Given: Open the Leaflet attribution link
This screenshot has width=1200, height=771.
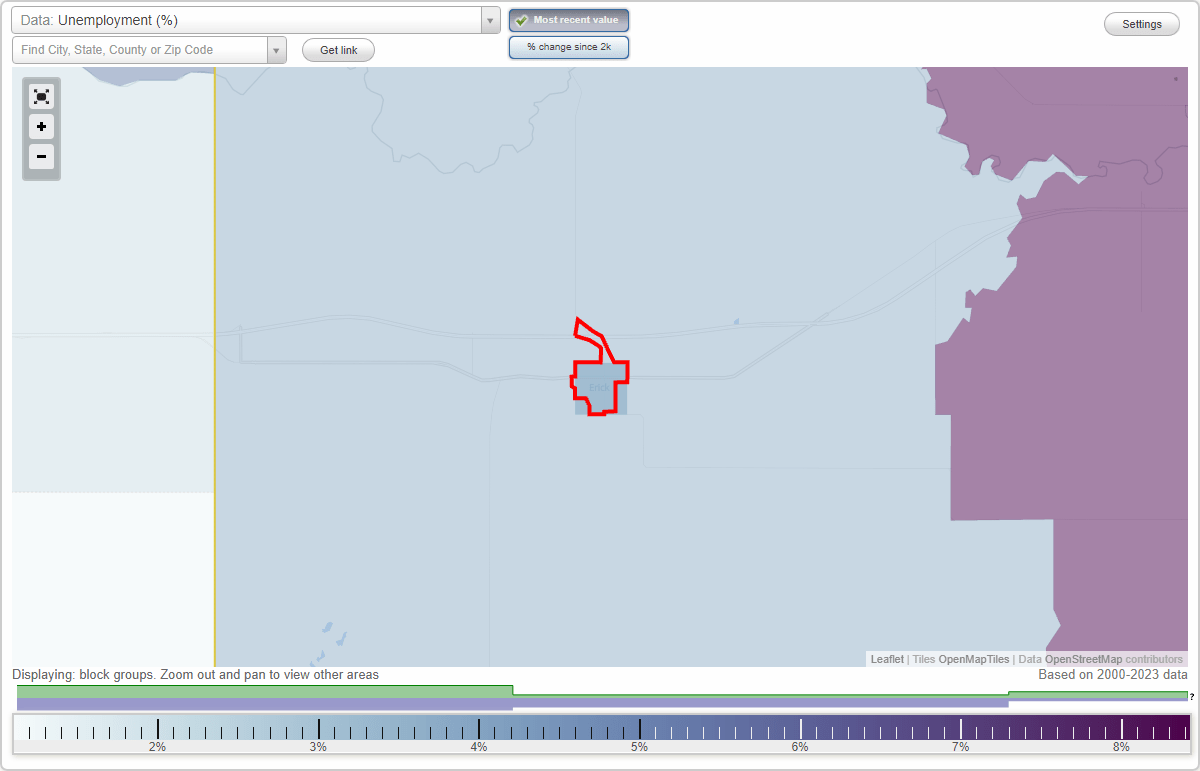Looking at the screenshot, I should [887, 659].
